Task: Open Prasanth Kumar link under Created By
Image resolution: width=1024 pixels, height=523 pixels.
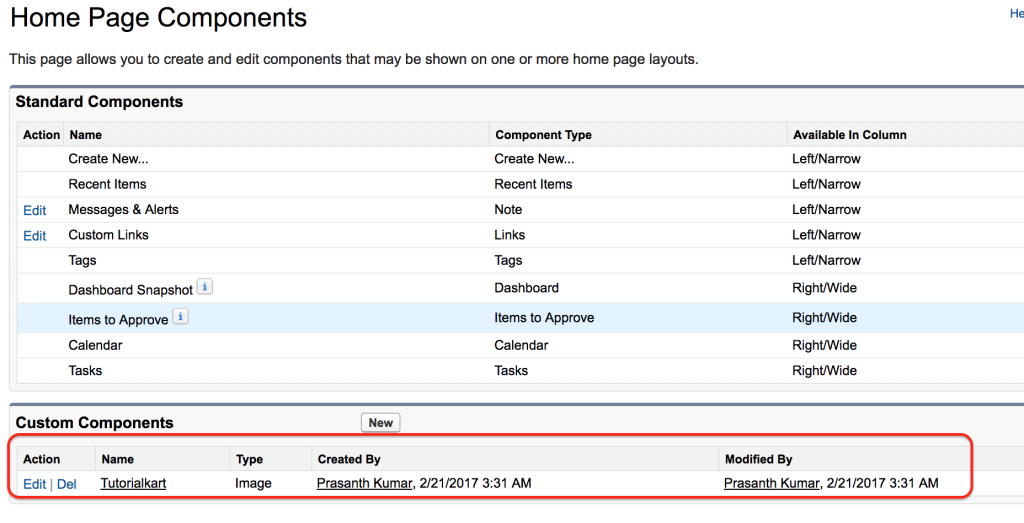Action: [x=364, y=483]
